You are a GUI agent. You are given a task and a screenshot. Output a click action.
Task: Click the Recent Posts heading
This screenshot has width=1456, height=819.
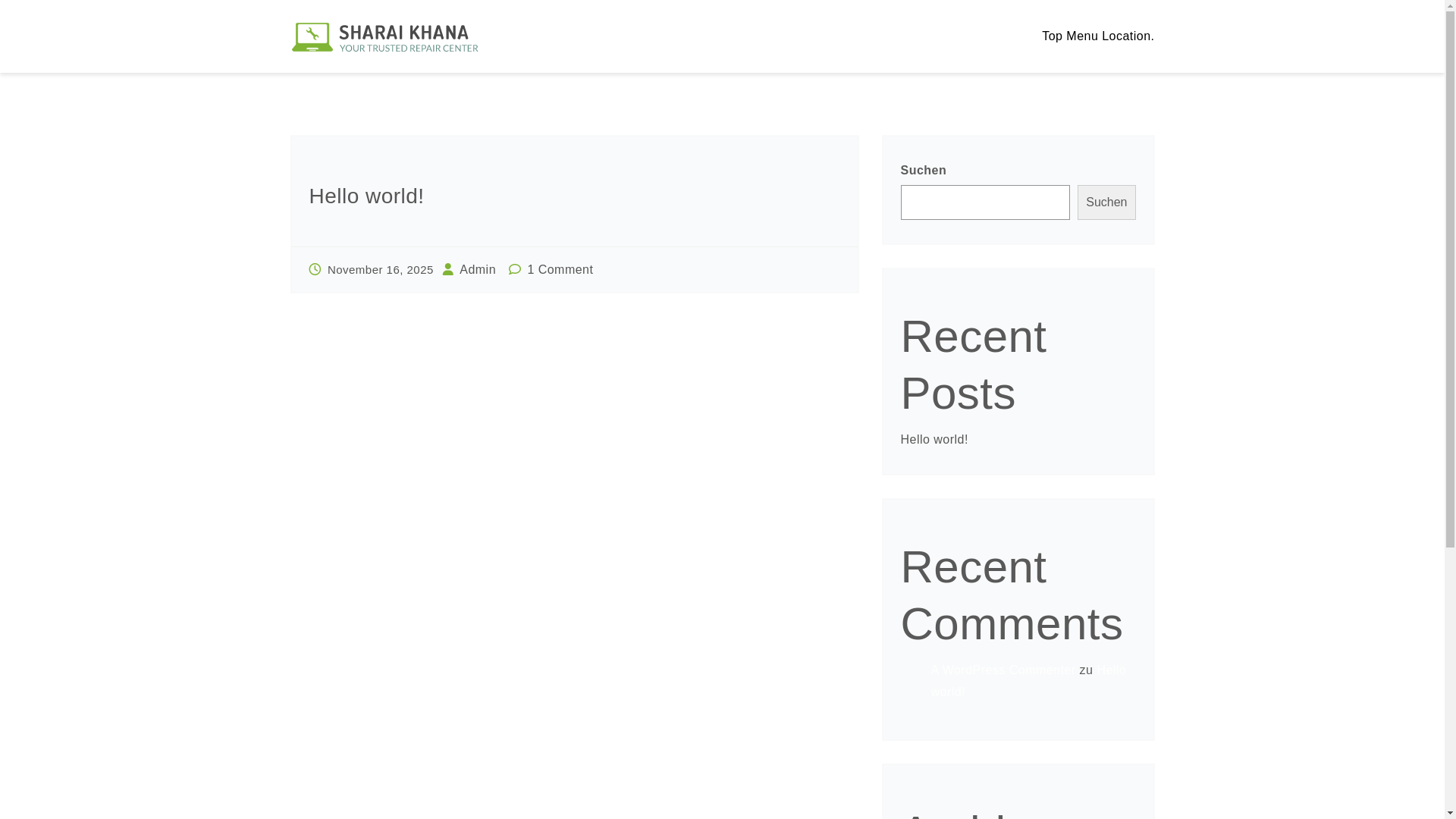click(973, 365)
